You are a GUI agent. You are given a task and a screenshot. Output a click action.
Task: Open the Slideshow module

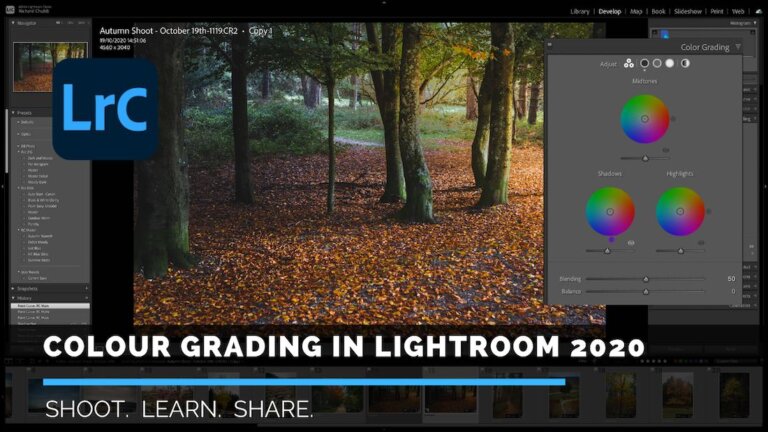[688, 11]
